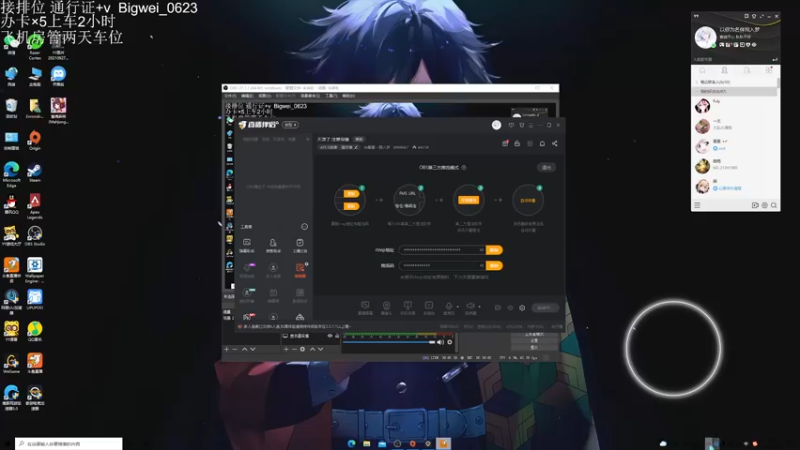The image size is (800, 450).
Task: Move OBS source down with arrow
Action: pyautogui.click(x=320, y=349)
